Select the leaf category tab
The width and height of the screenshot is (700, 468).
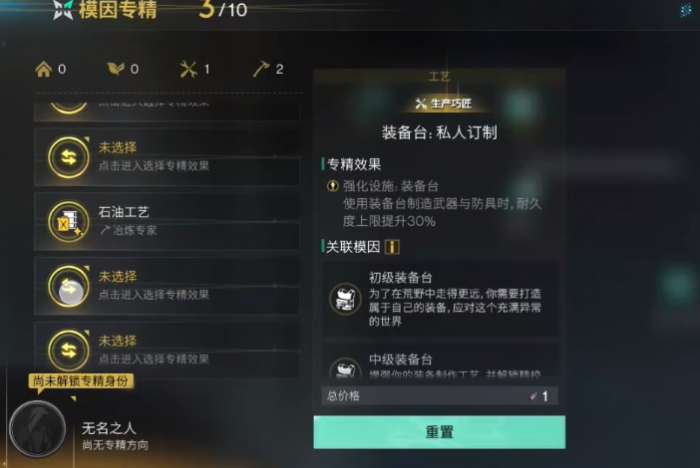[123, 69]
